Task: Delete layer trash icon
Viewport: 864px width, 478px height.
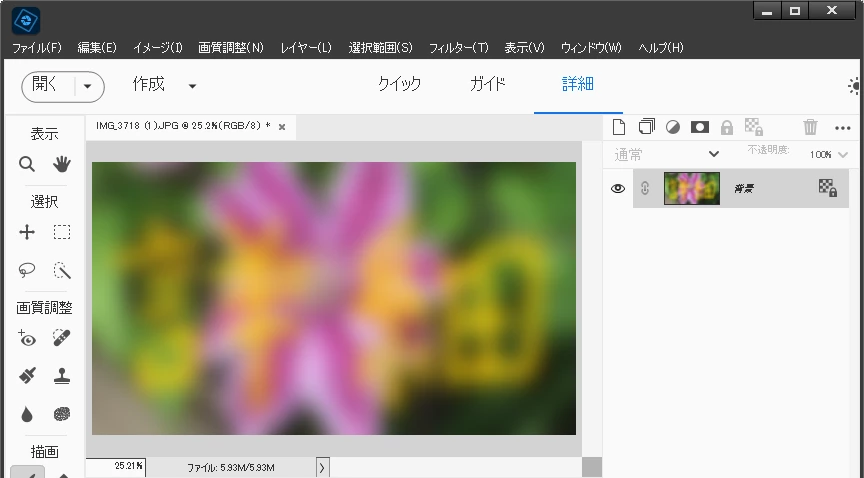Action: point(810,127)
